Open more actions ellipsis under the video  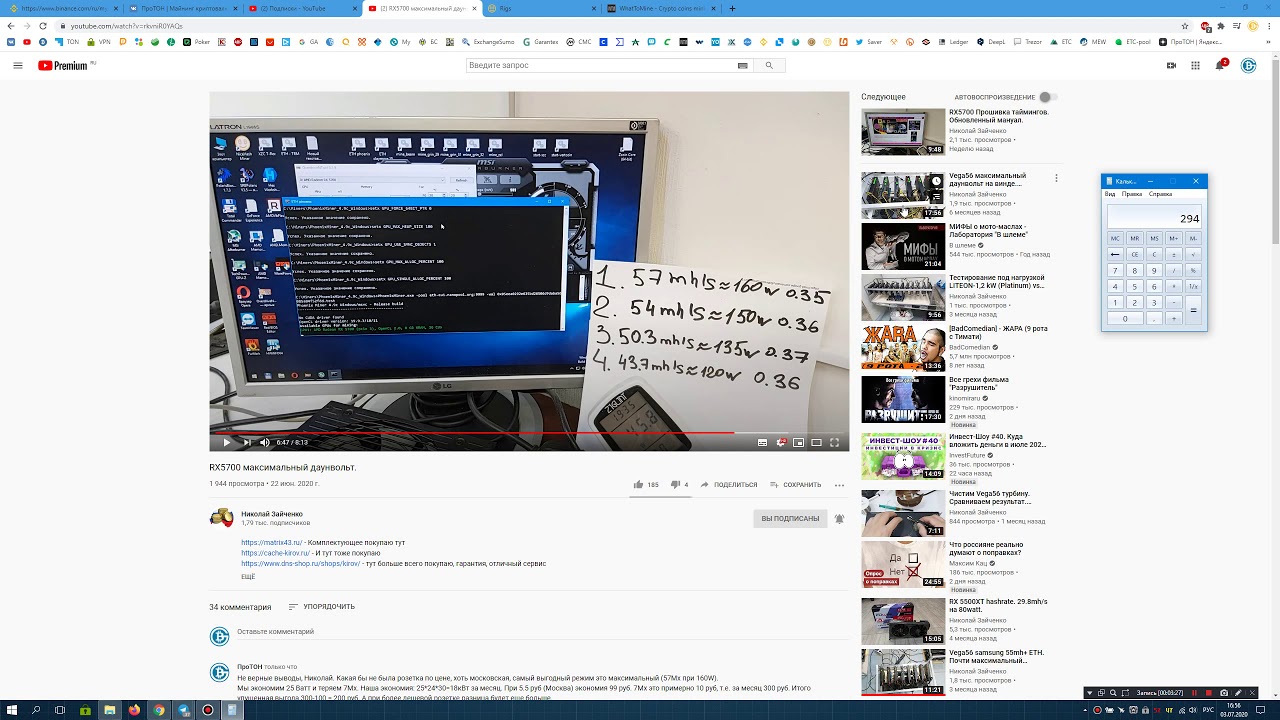(839, 485)
